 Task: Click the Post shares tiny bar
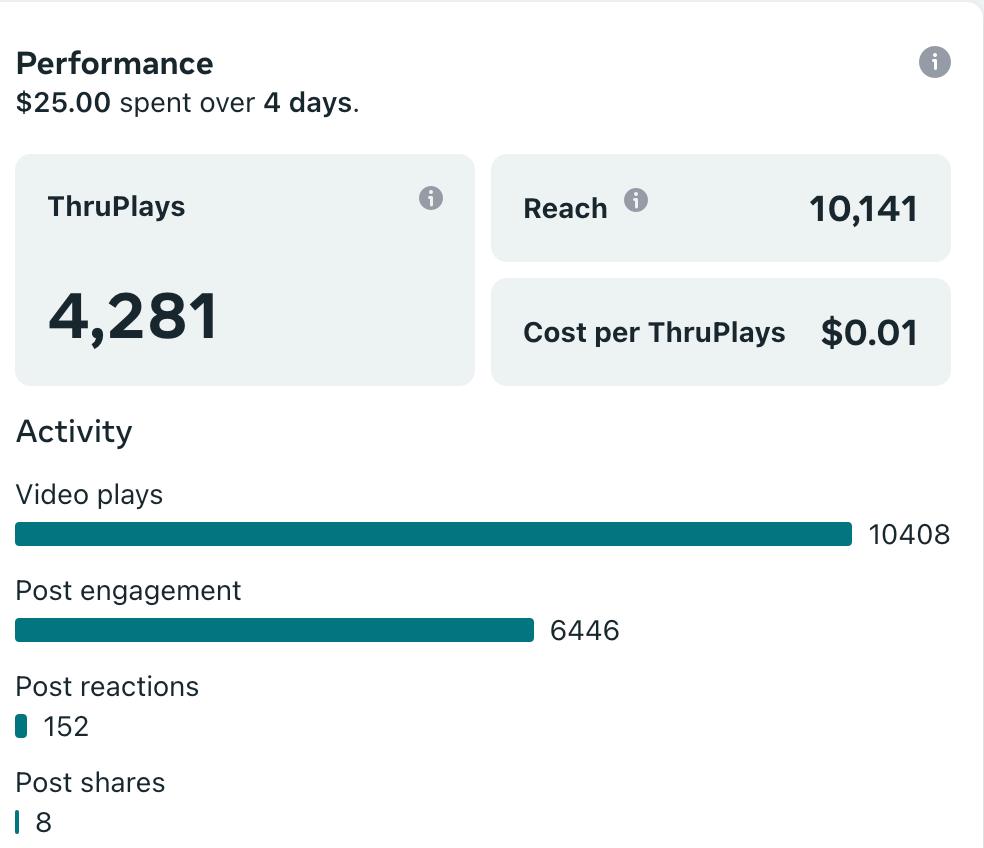17,822
